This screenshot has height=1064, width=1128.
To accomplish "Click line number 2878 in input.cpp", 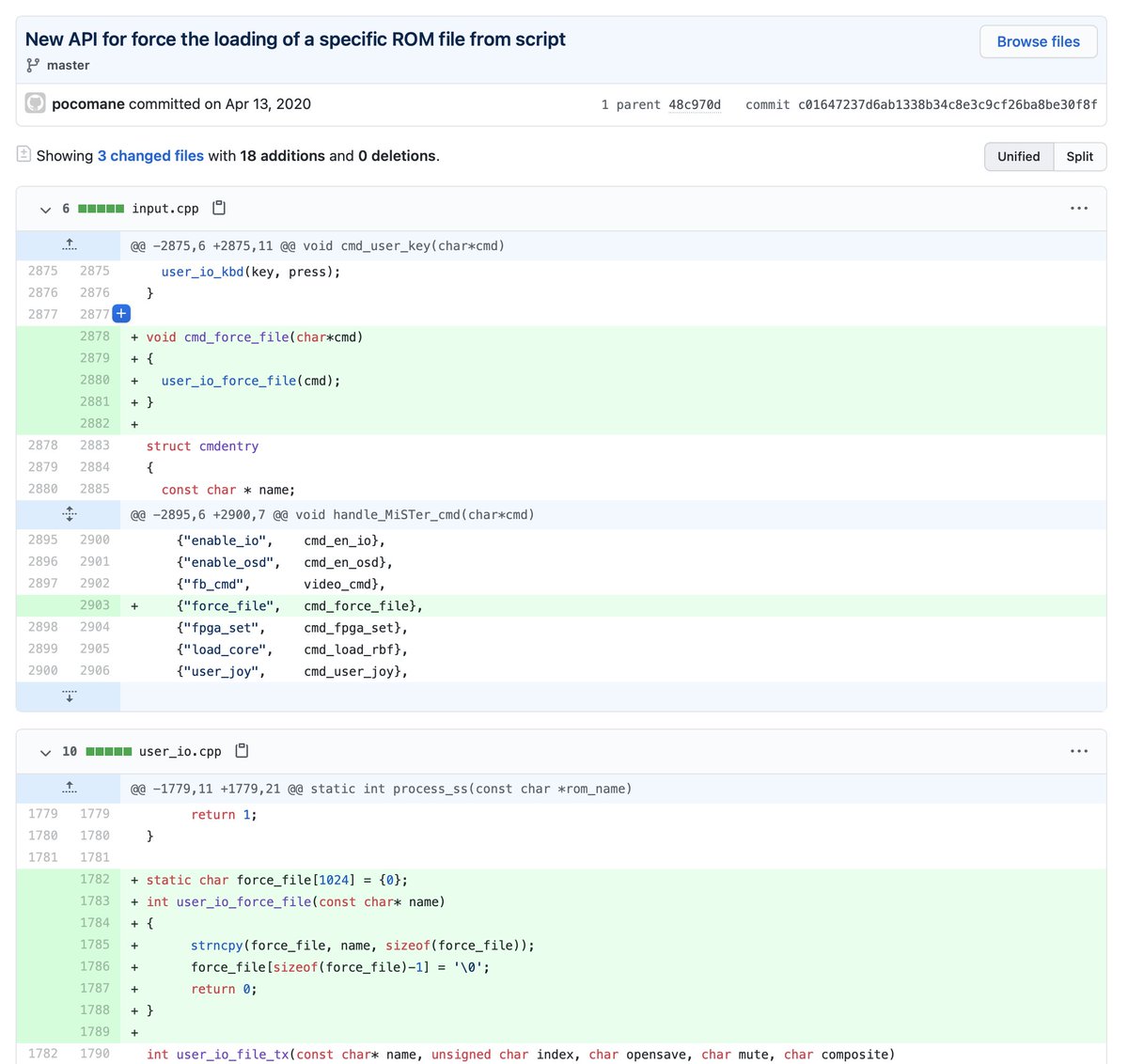I will click(x=94, y=336).
